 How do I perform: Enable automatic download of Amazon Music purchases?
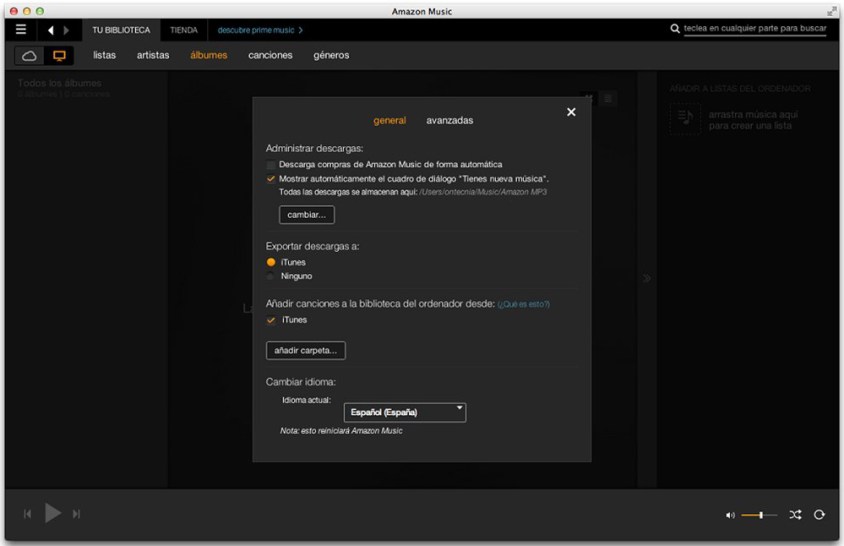(271, 164)
